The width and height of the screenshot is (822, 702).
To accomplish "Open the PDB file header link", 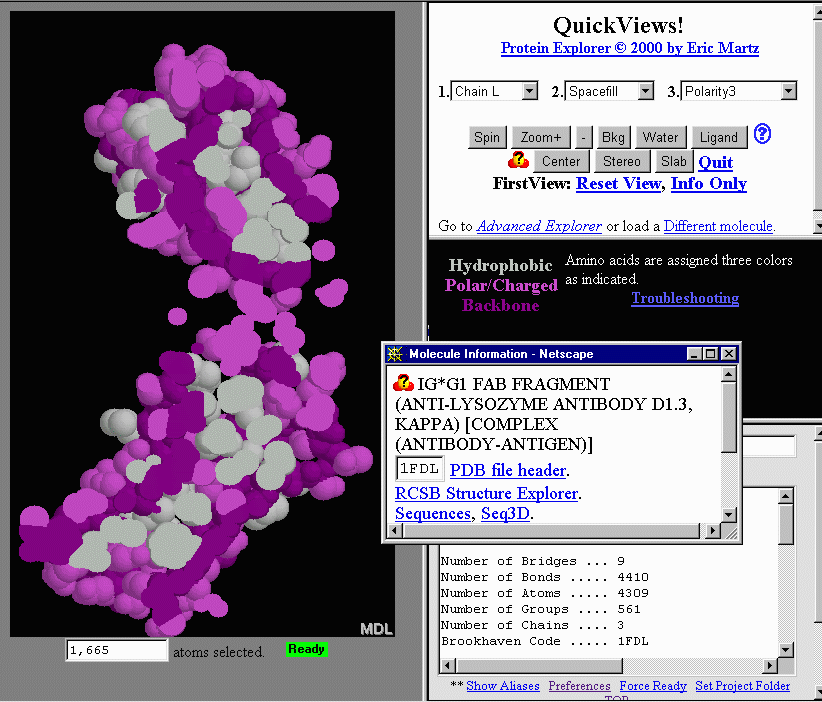I will [x=509, y=470].
